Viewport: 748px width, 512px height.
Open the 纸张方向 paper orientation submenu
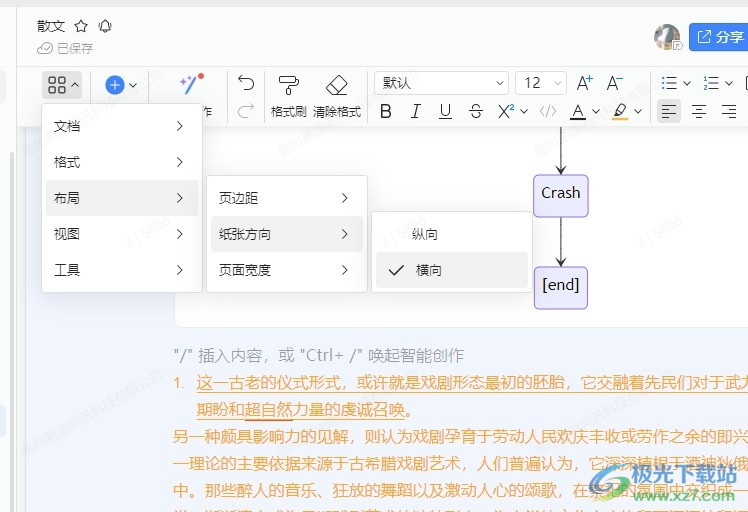pos(287,234)
